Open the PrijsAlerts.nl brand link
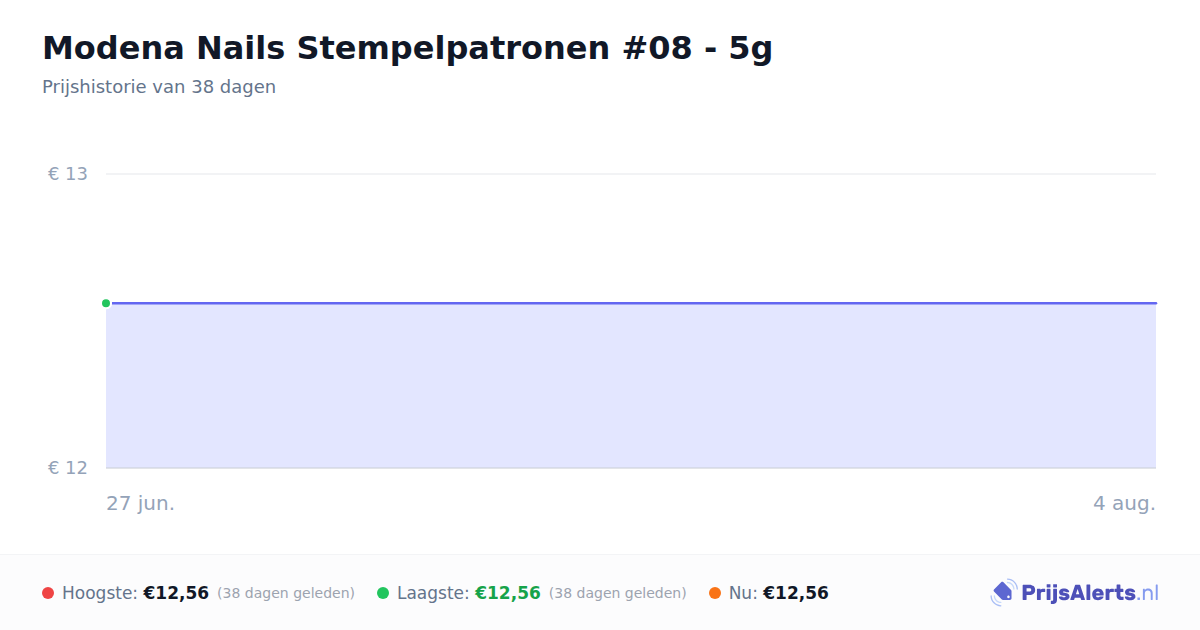Viewport: 1200px width, 630px height. (1075, 593)
